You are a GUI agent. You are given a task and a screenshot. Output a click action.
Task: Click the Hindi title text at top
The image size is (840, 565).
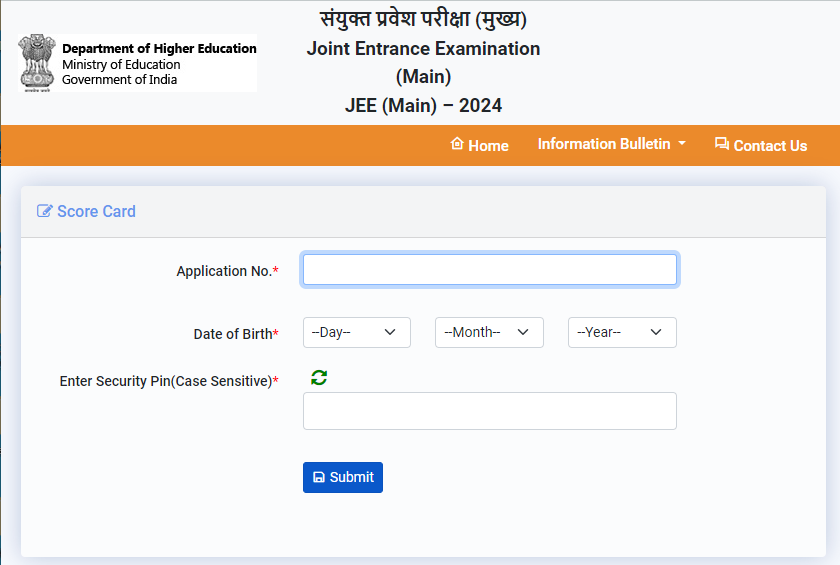coord(423,19)
